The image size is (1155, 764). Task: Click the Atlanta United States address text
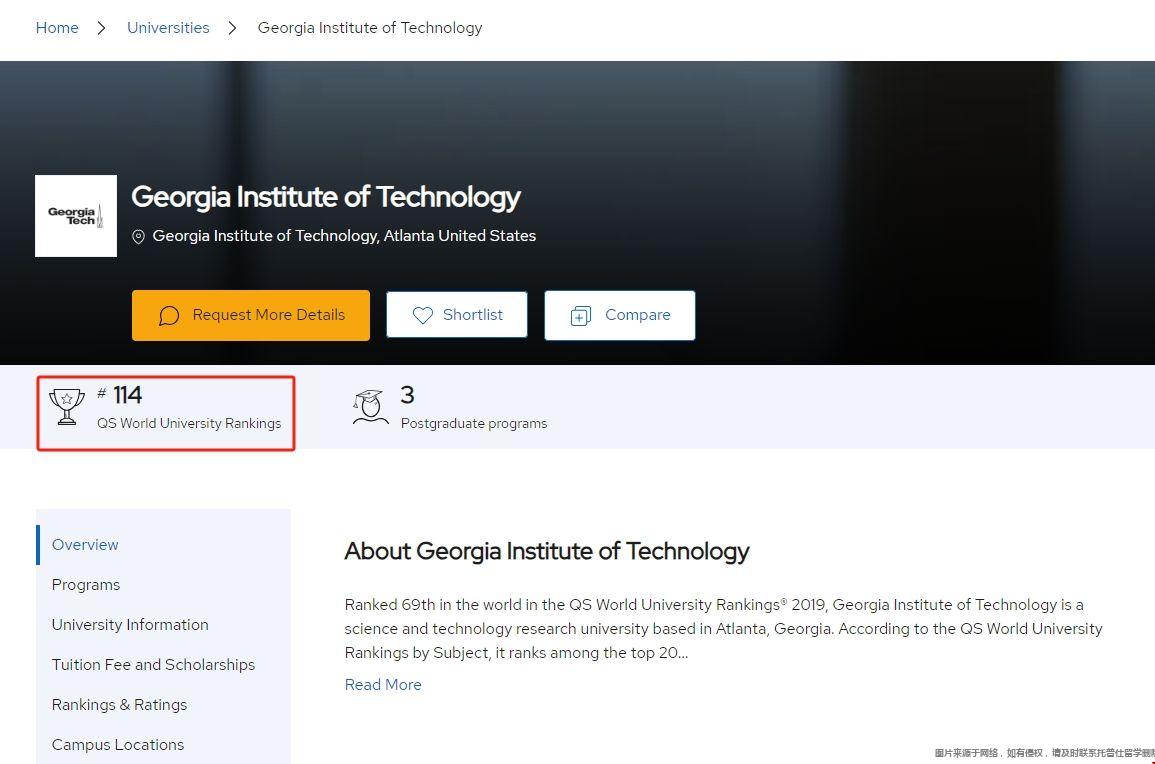coord(344,236)
